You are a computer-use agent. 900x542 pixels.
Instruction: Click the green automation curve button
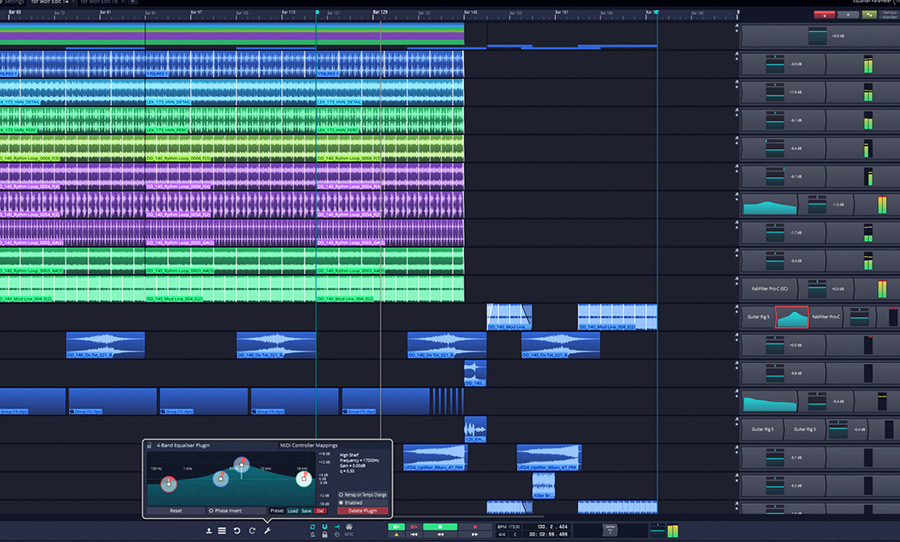coord(869,15)
